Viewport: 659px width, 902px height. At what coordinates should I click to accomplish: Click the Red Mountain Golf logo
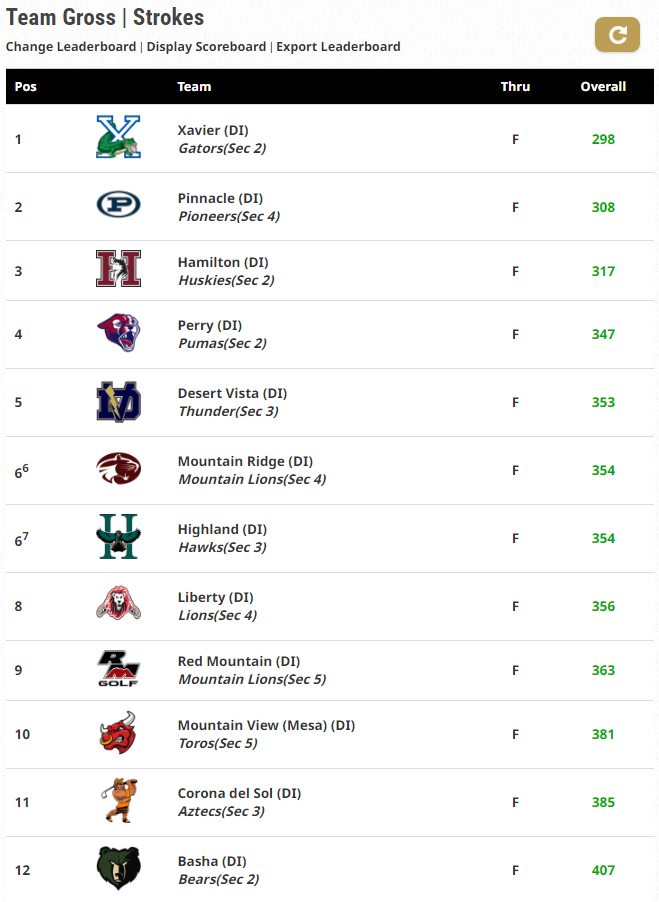click(x=118, y=668)
